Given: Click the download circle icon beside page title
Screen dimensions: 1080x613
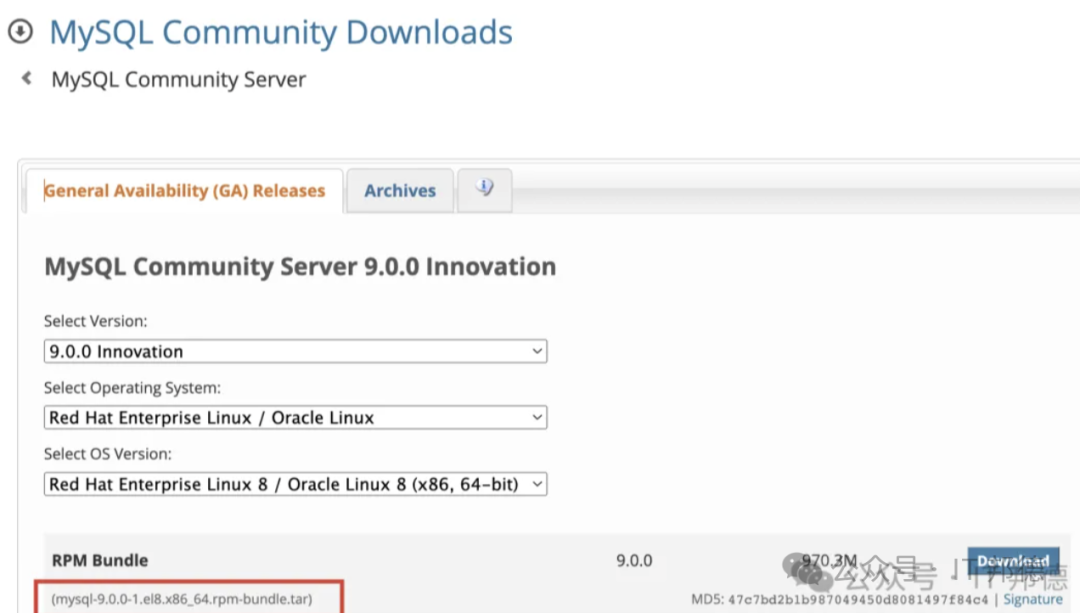Looking at the screenshot, I should click(20, 31).
